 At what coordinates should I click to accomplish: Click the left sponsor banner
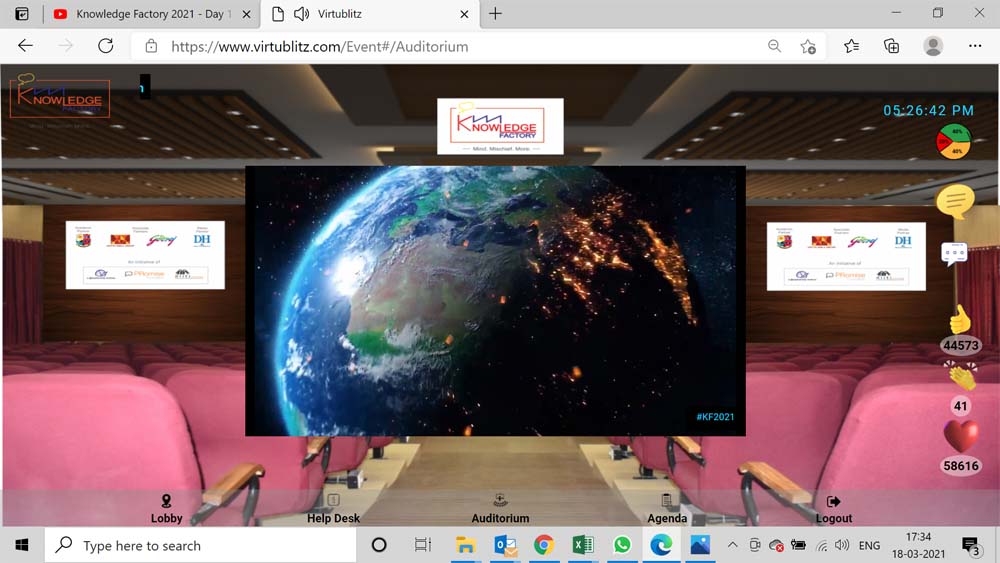click(145, 255)
